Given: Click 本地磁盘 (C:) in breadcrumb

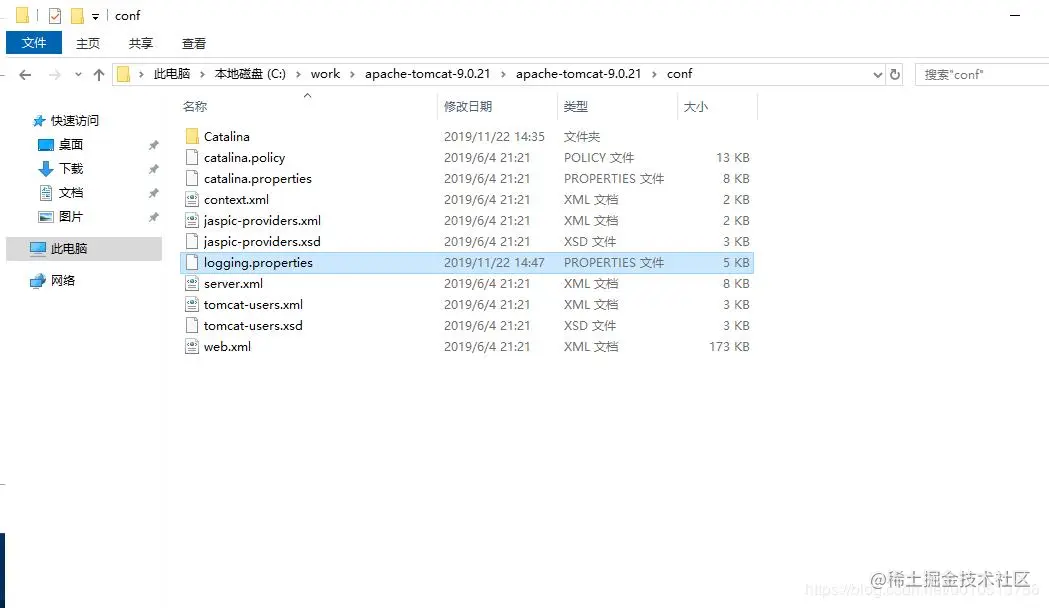Looking at the screenshot, I should (250, 74).
